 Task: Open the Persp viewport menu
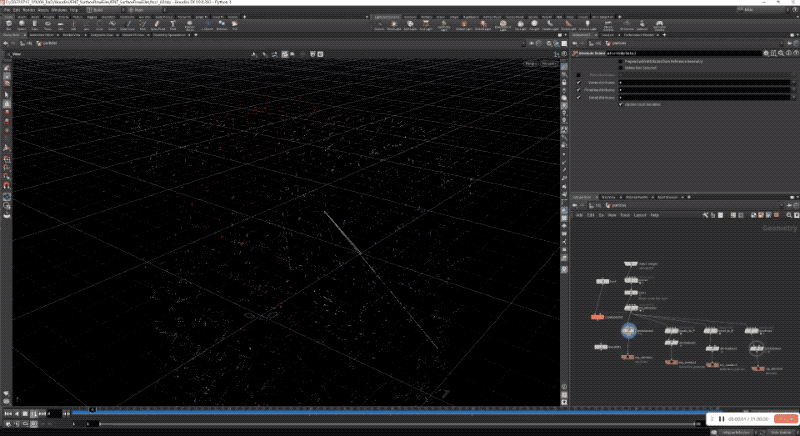(531, 63)
